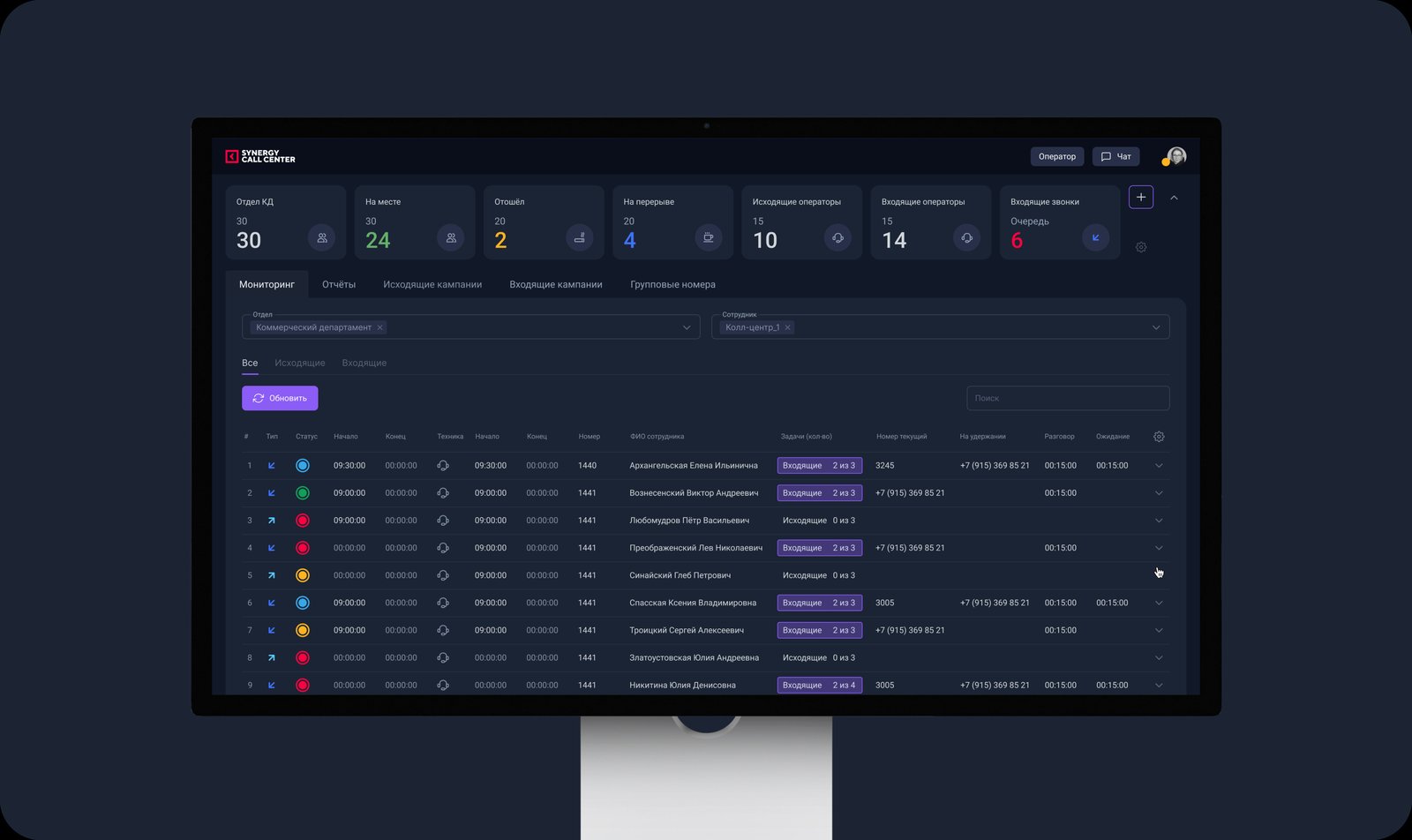Remove the Коммерческий департамент filter chip
This screenshot has height=840, width=1412.
(380, 327)
